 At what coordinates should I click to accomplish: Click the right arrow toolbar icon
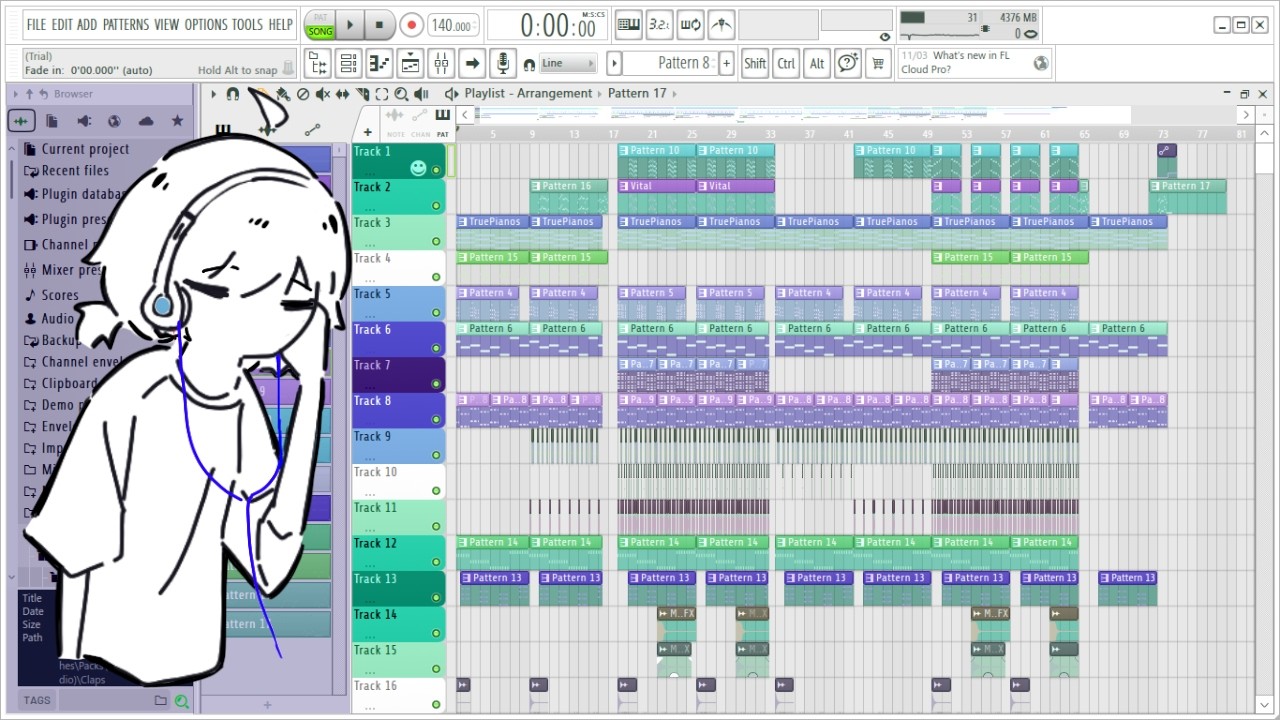(472, 64)
